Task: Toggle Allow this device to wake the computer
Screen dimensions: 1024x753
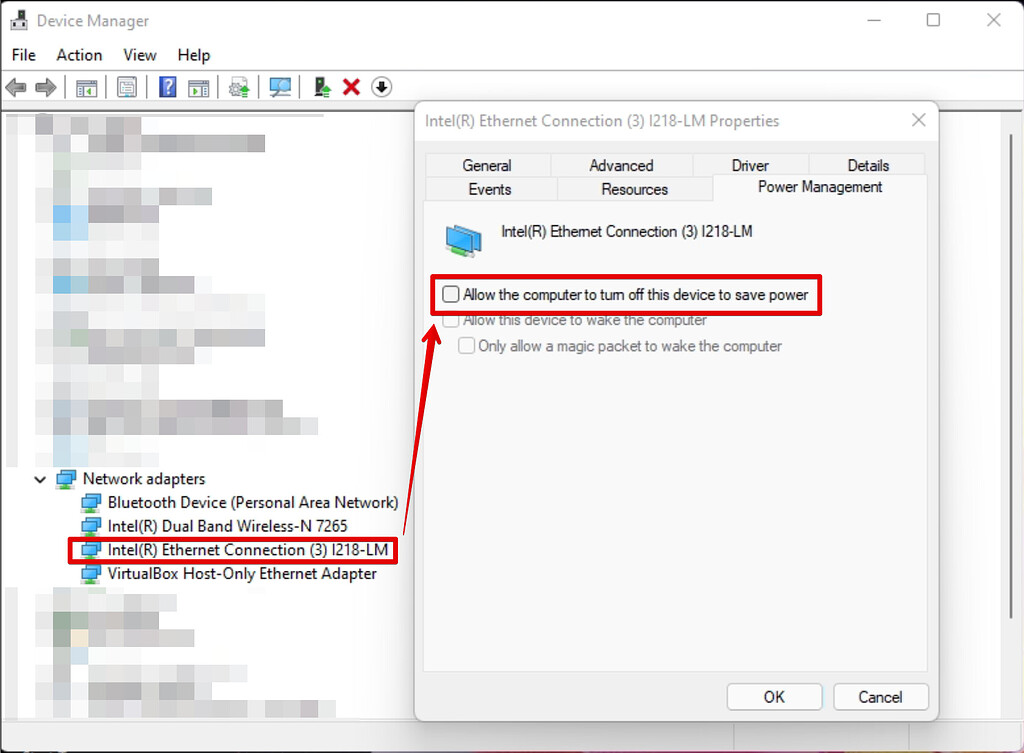Action: pos(451,320)
